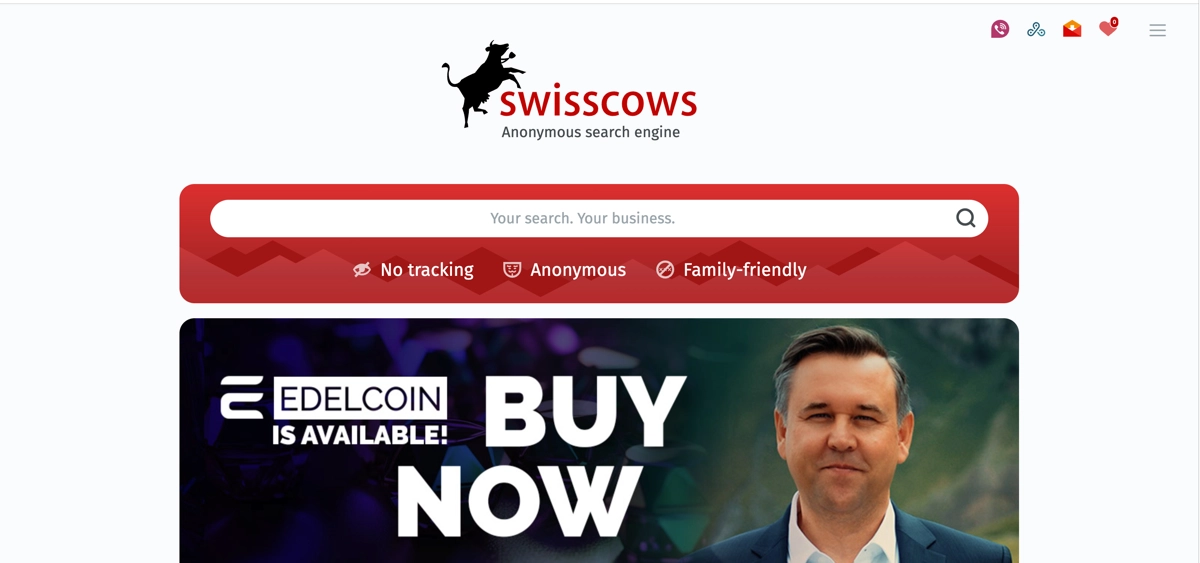
Task: Click the "Family-friendly" text label
Action: [x=745, y=270]
